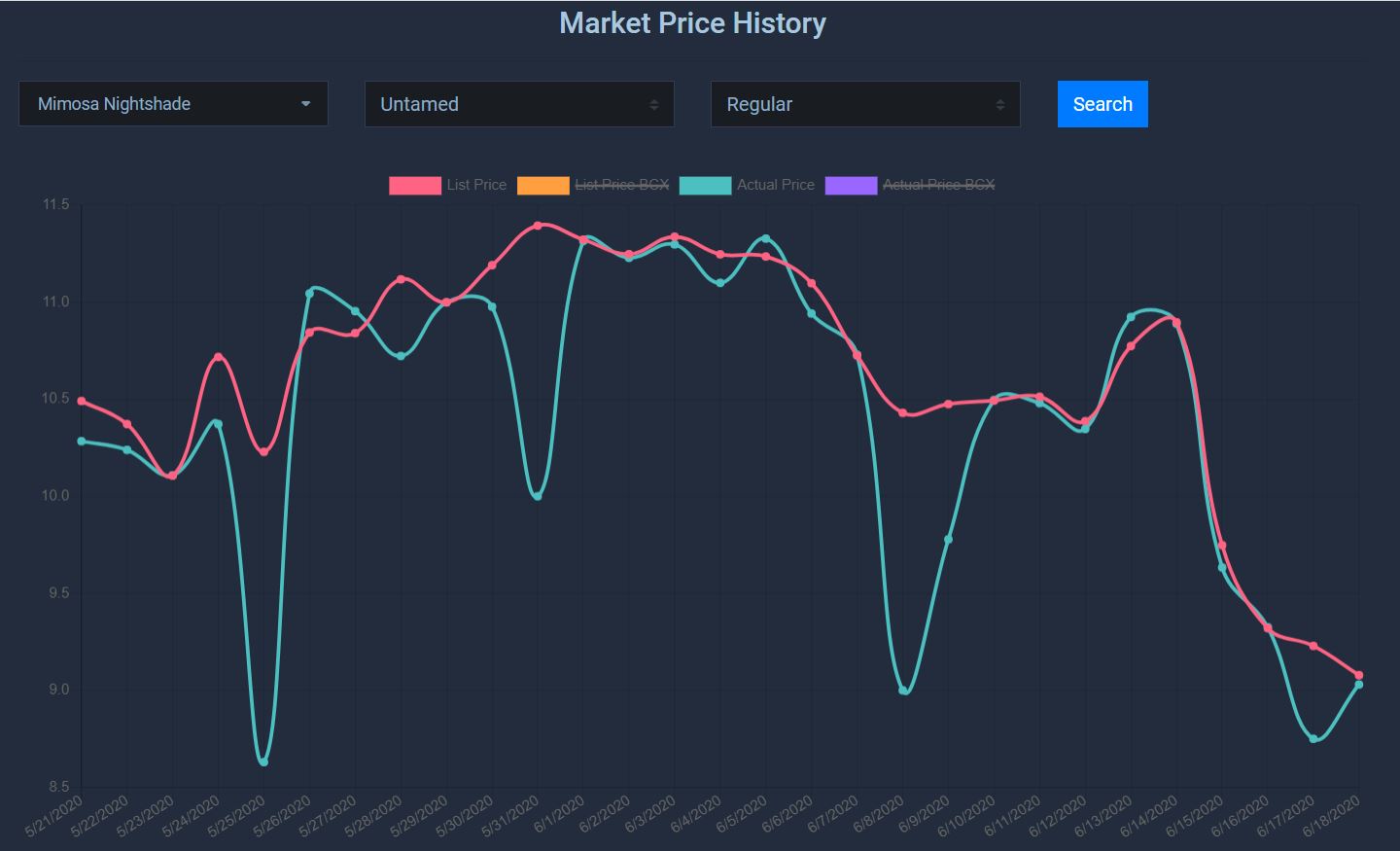Click the Actual Price point on 5/28/2020
This screenshot has height=851, width=1400.
point(401,356)
